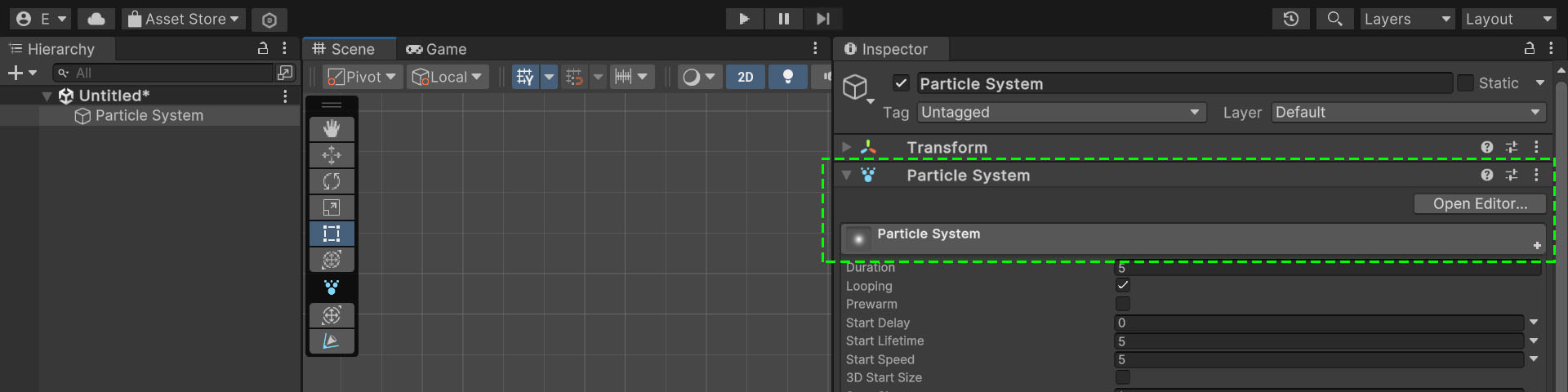
Task: Open the draw mode shading dropdown
Action: [x=699, y=77]
